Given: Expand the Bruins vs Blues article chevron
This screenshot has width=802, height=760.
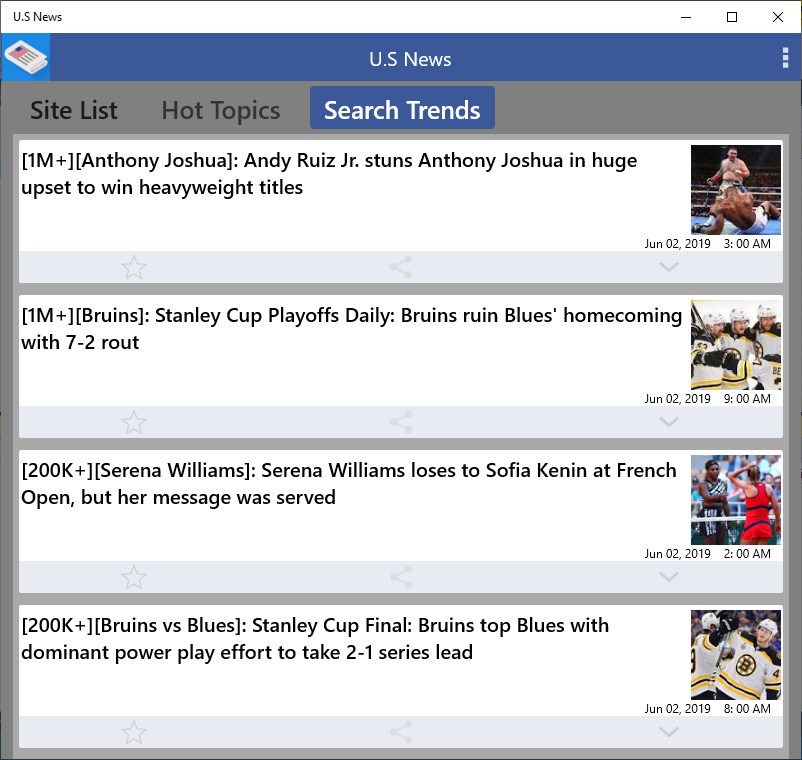Looking at the screenshot, I should tap(669, 732).
